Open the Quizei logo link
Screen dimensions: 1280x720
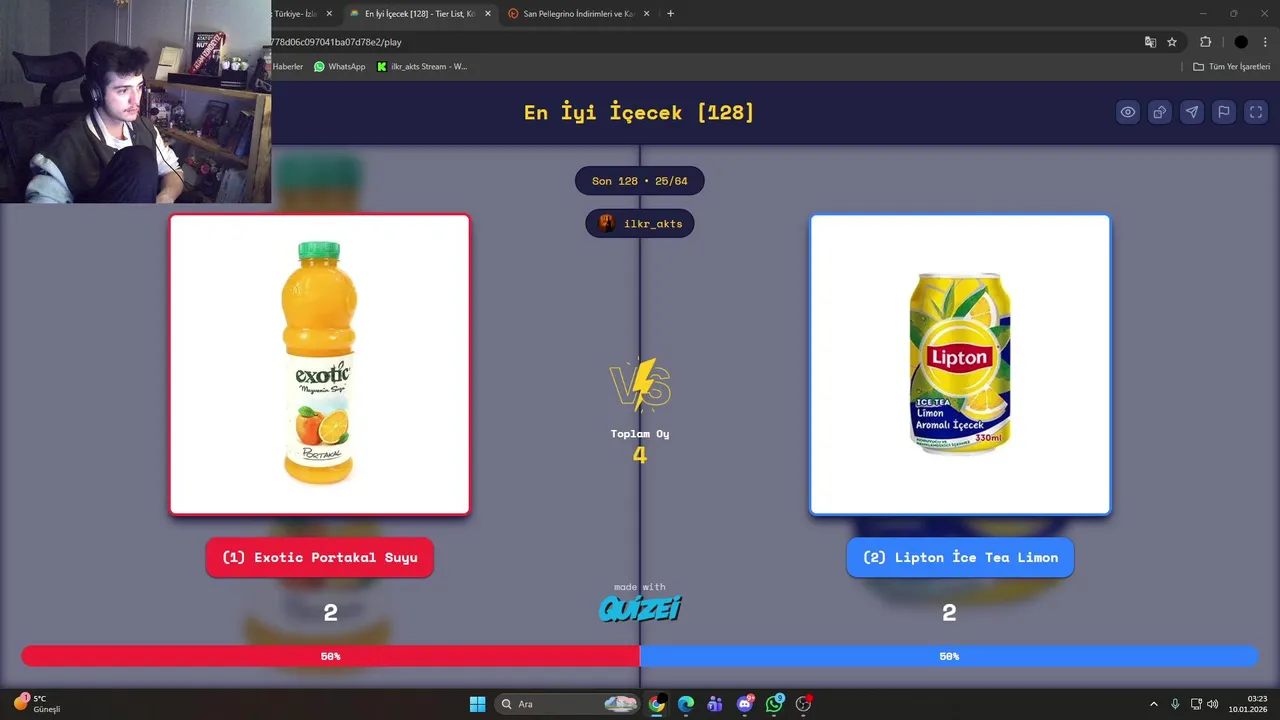[640, 608]
